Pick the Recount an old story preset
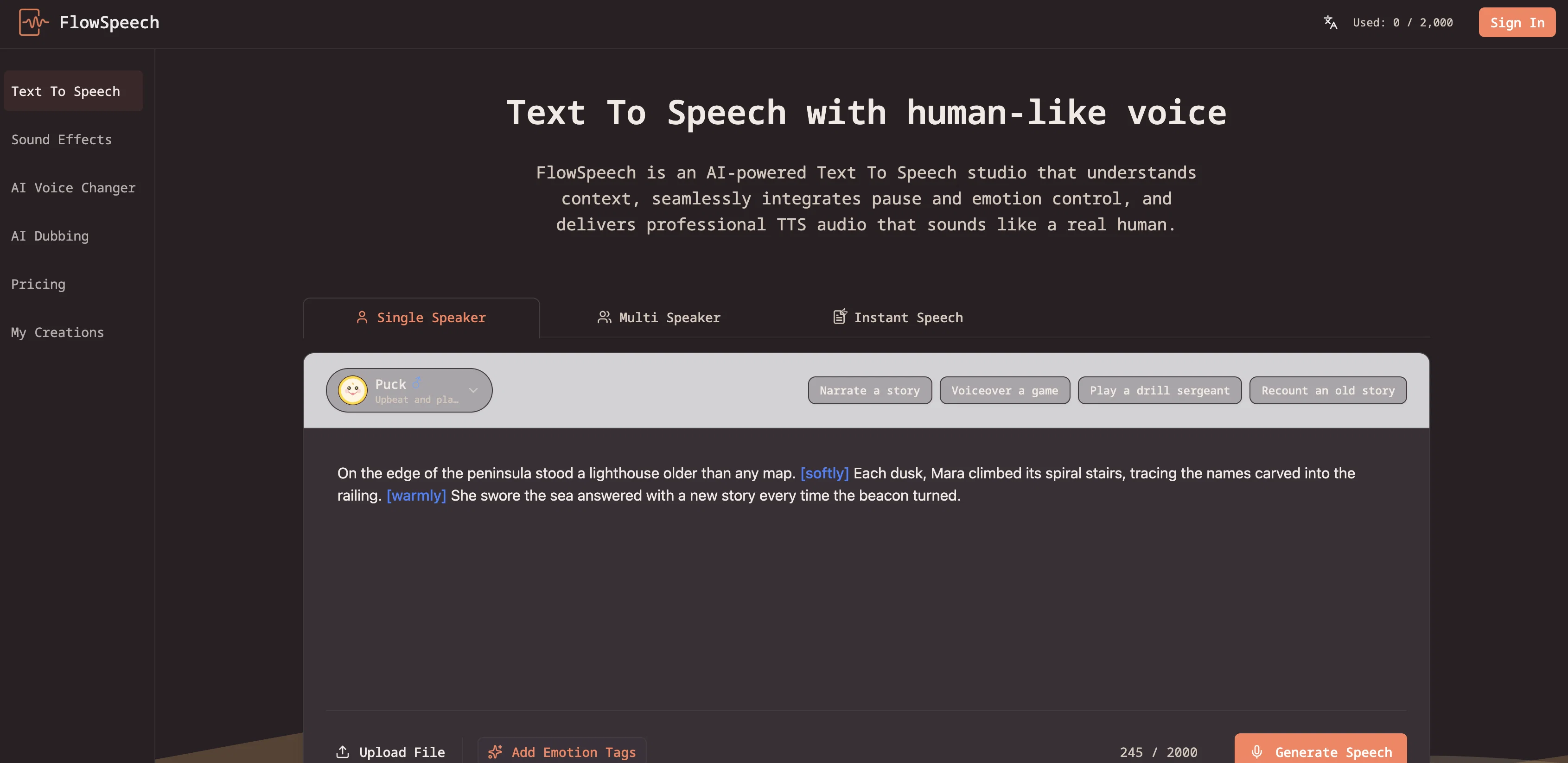This screenshot has width=1568, height=763. (1328, 390)
